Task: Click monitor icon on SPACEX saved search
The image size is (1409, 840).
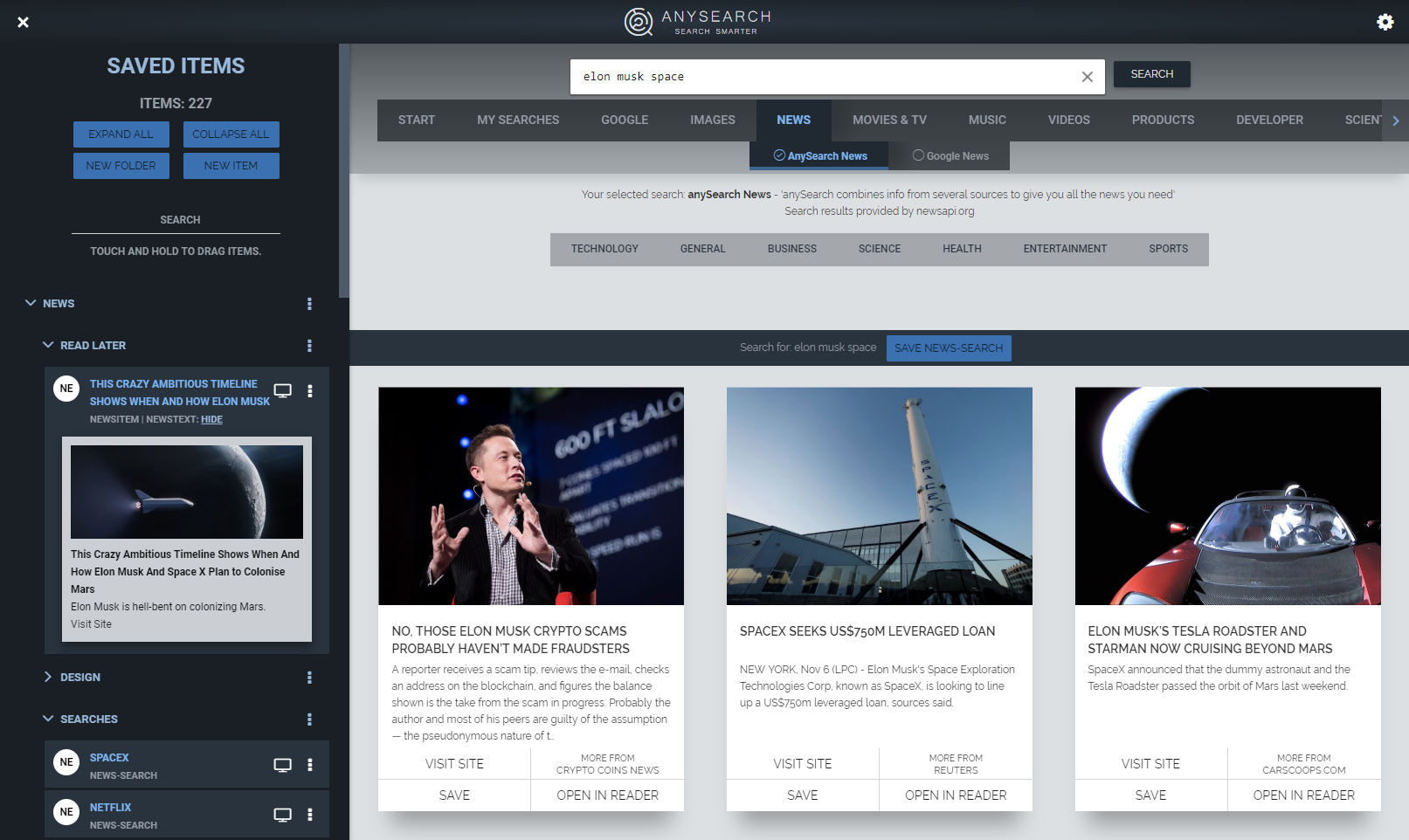Action: click(x=282, y=765)
